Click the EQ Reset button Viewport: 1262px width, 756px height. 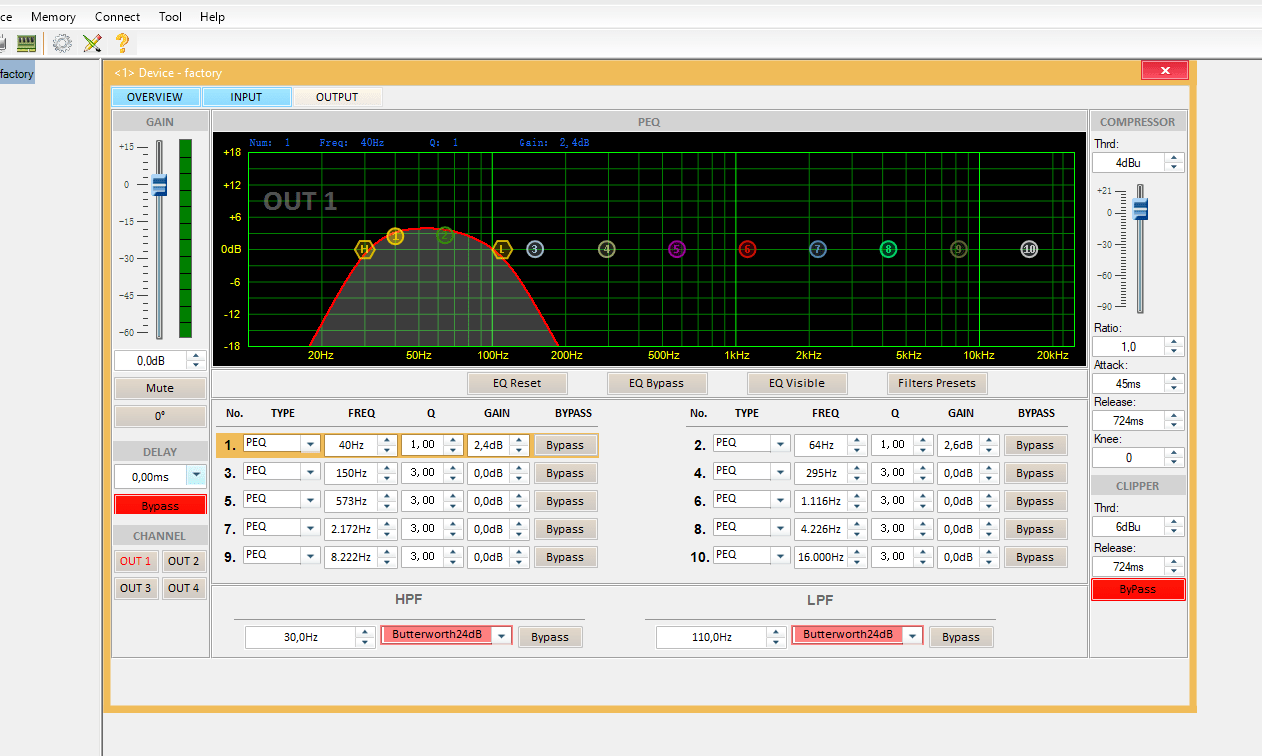(x=517, y=383)
